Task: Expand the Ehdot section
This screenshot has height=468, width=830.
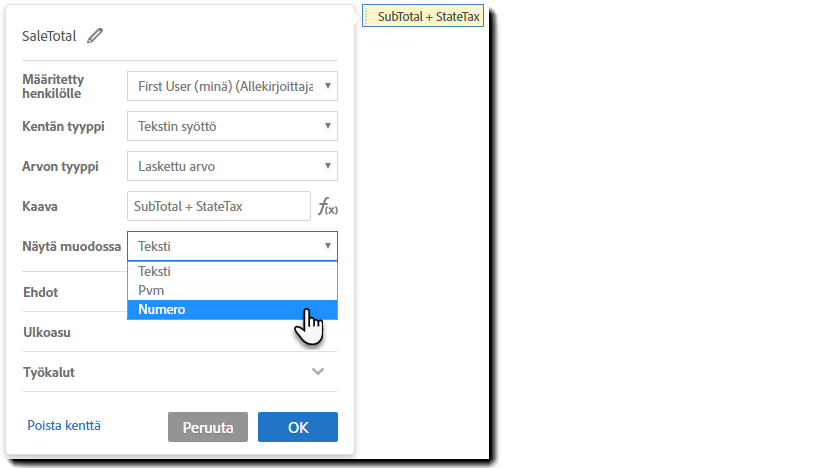Action: [x=41, y=292]
